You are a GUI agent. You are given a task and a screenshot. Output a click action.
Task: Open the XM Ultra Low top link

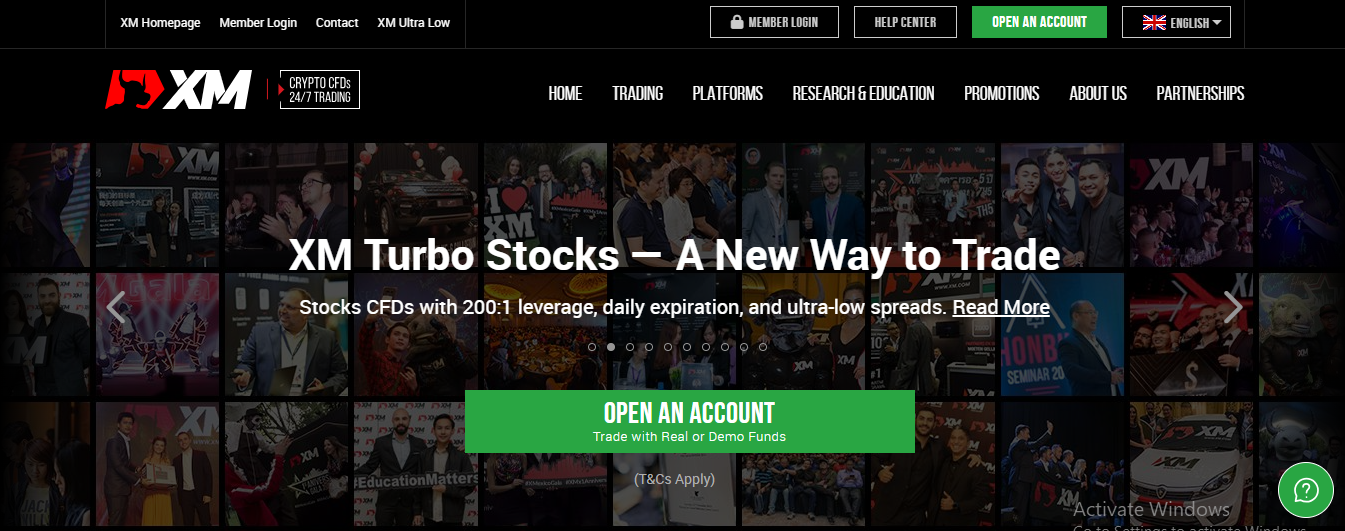coord(414,22)
